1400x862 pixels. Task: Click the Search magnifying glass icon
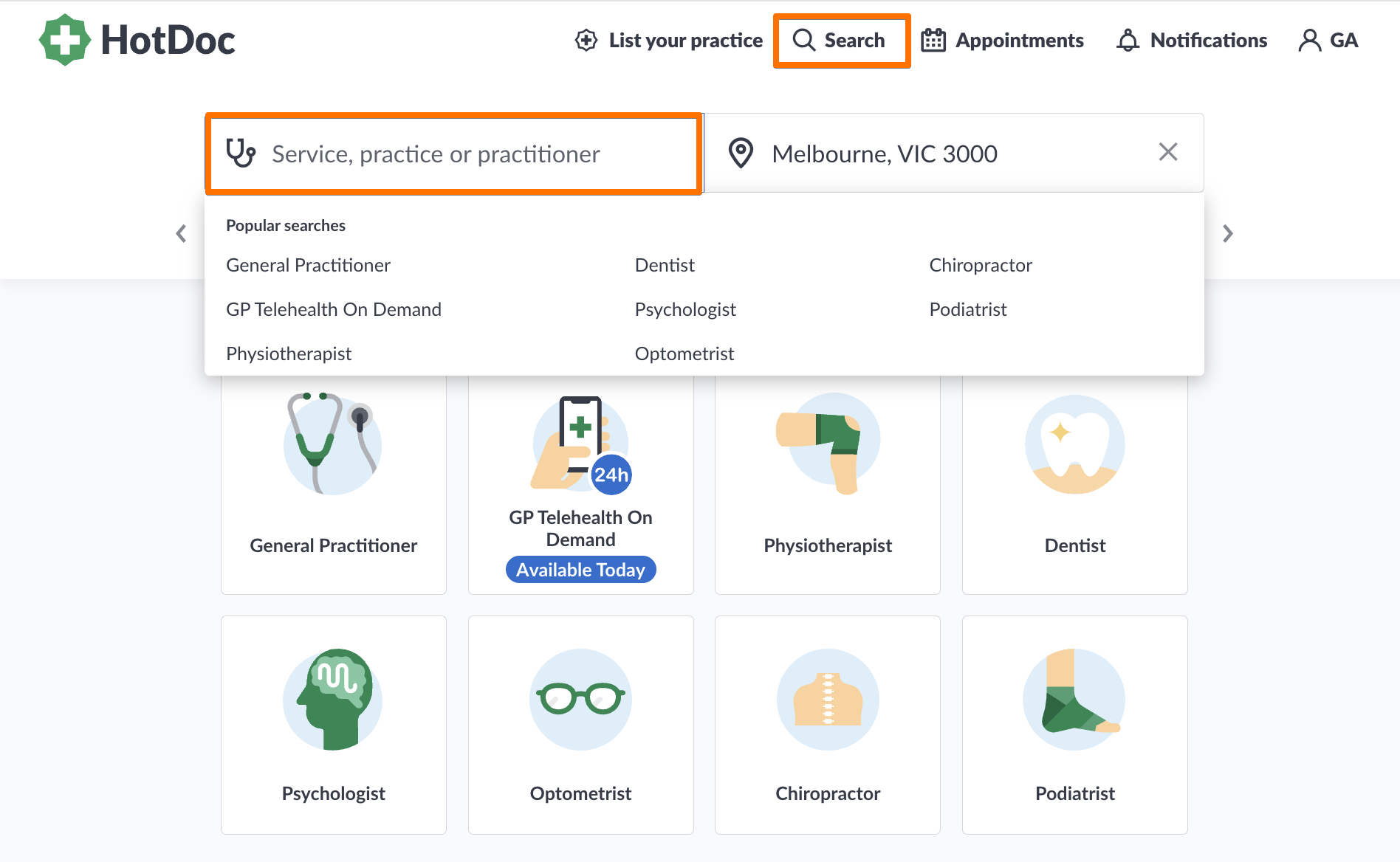804,40
